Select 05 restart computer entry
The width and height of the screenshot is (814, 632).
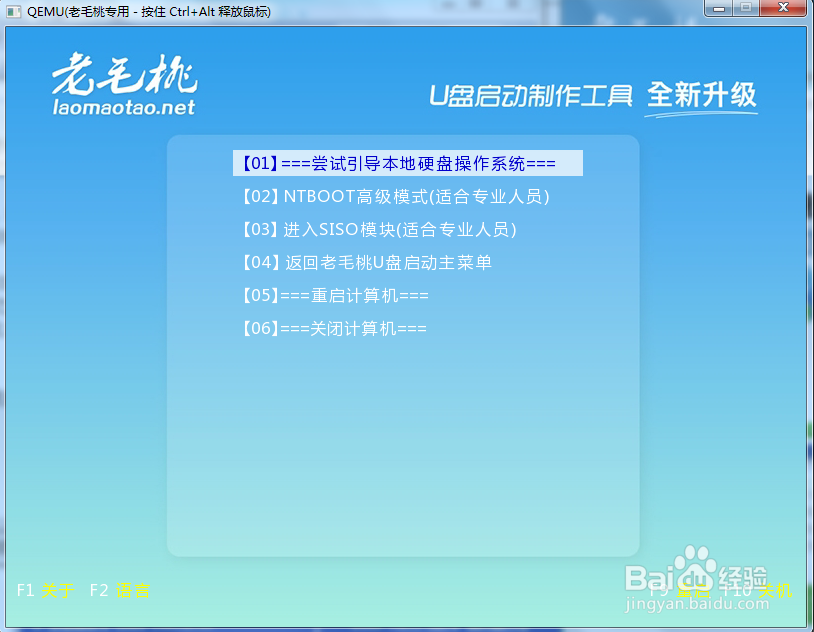[x=335, y=295]
